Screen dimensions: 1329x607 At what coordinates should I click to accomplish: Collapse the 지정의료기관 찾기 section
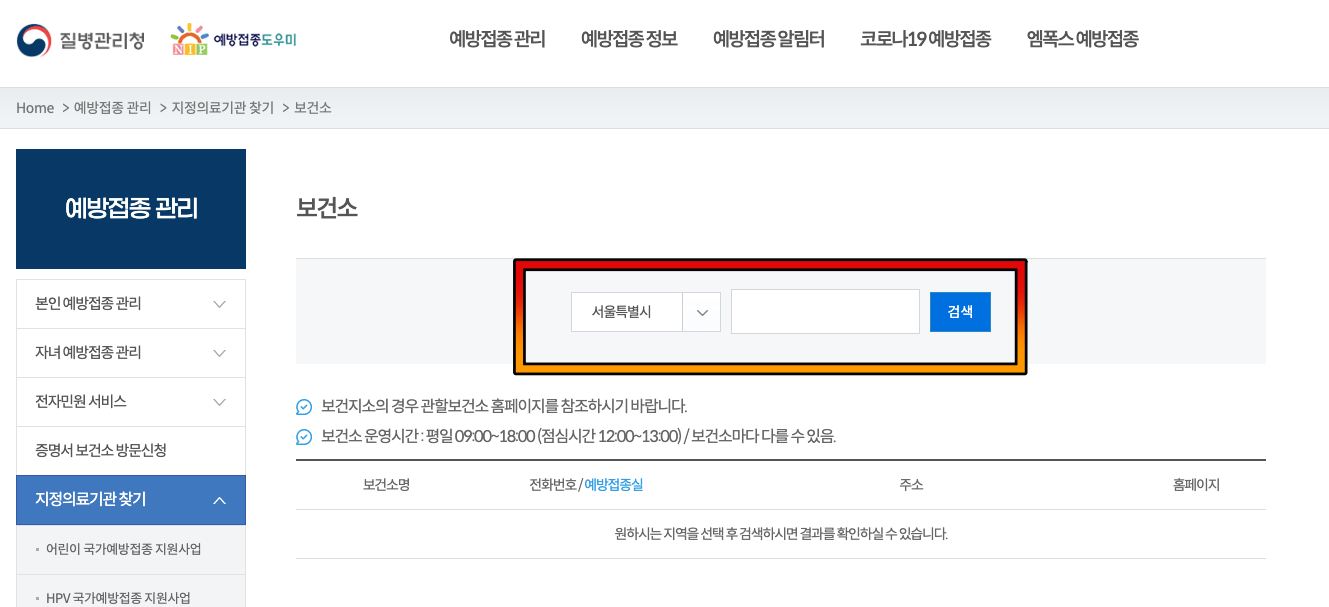coord(131,500)
